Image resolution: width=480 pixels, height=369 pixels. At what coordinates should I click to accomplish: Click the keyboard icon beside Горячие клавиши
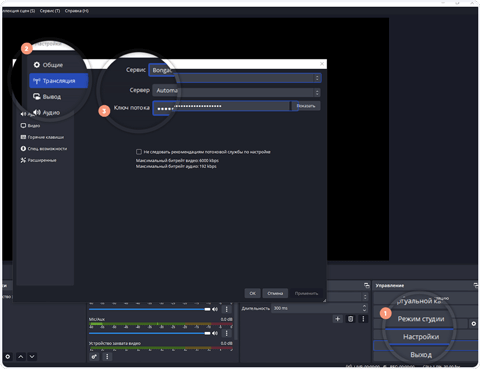(x=23, y=137)
